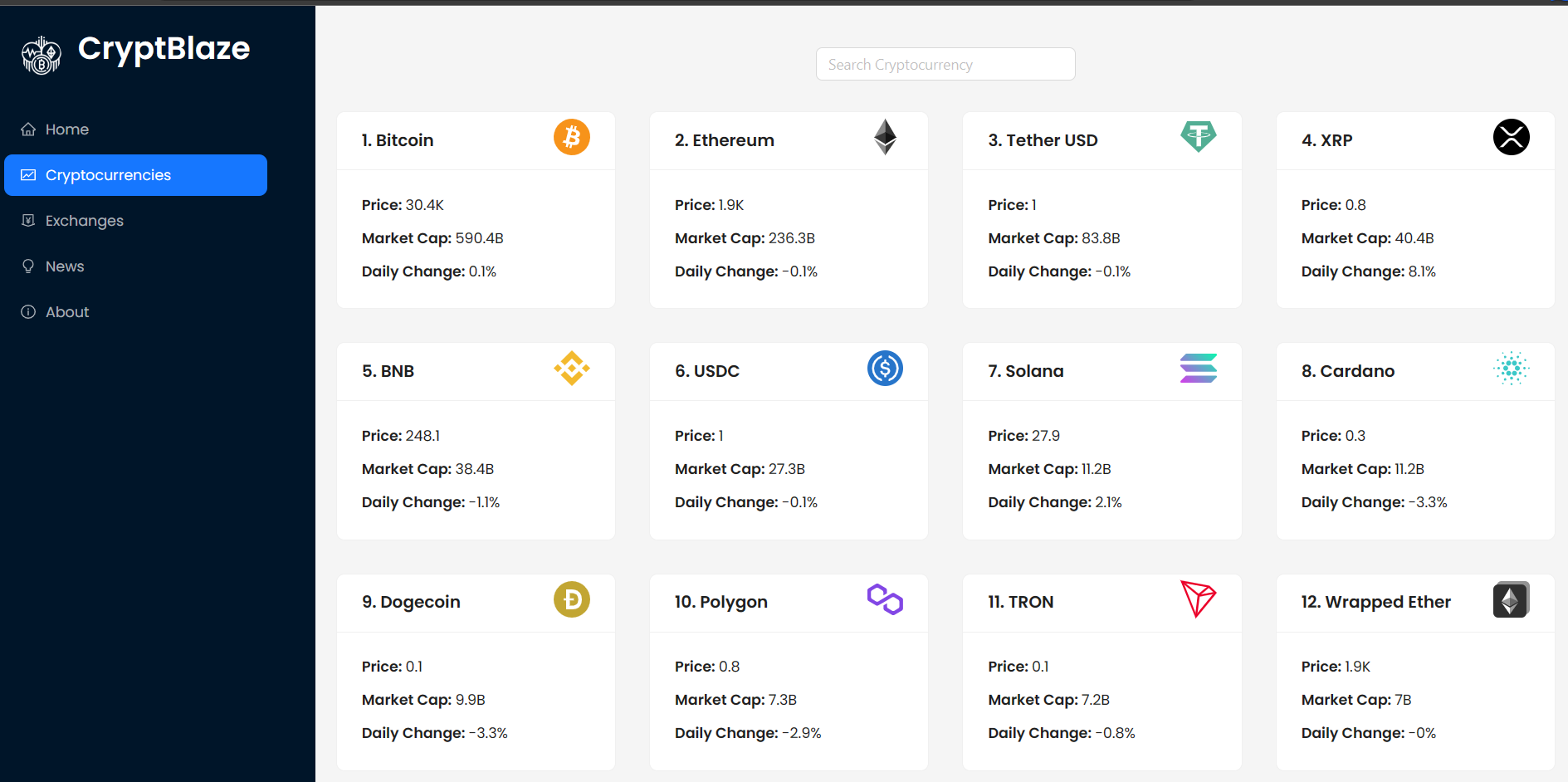Open the 9. Dogecoin card title
Image resolution: width=1568 pixels, height=782 pixels.
point(411,603)
